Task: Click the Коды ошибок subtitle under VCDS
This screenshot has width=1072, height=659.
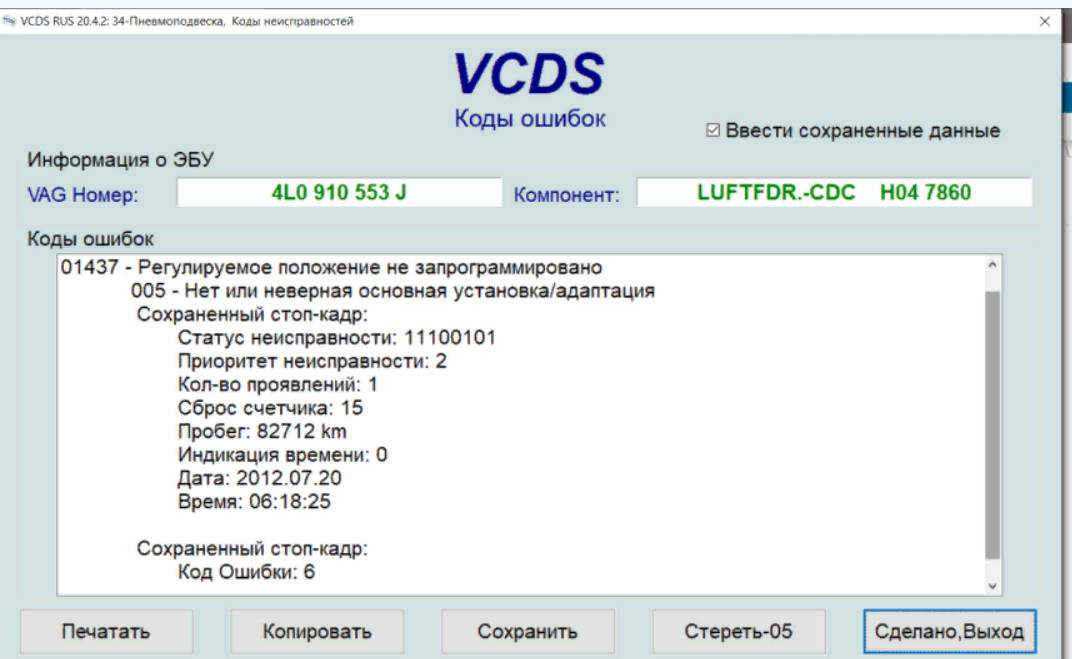Action: point(530,118)
